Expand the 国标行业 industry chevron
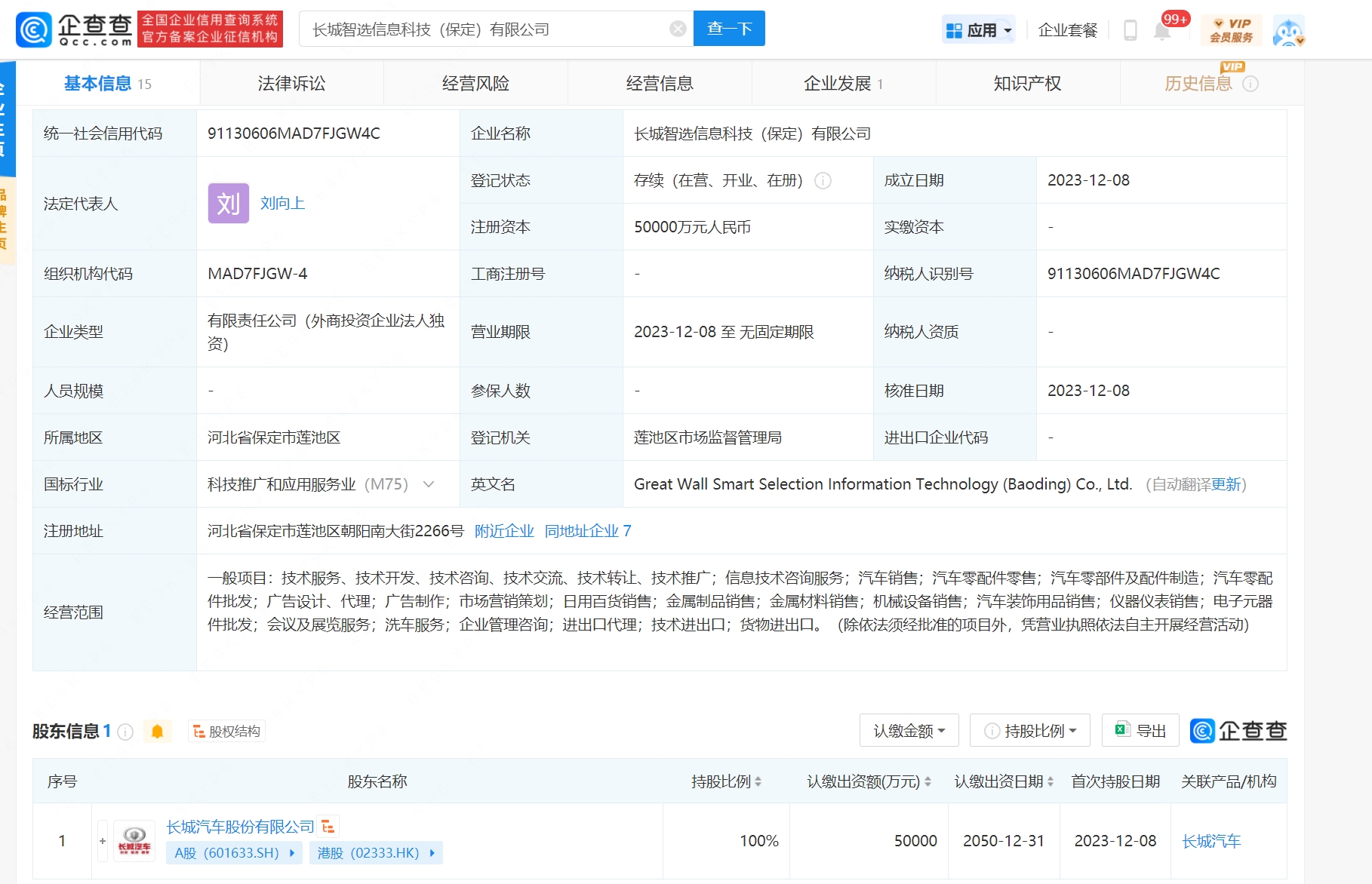The image size is (1372, 884). coord(429,484)
